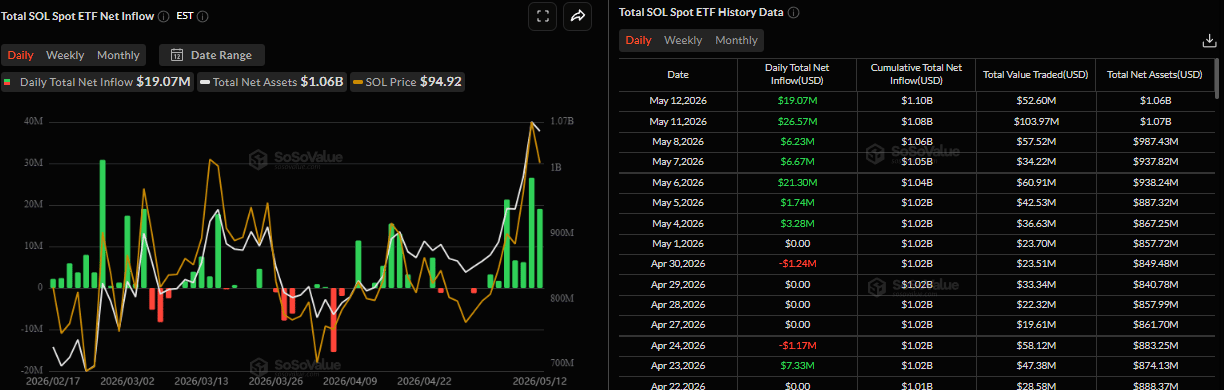
Task: Open the chart in fullscreen mode
Action: point(543,15)
